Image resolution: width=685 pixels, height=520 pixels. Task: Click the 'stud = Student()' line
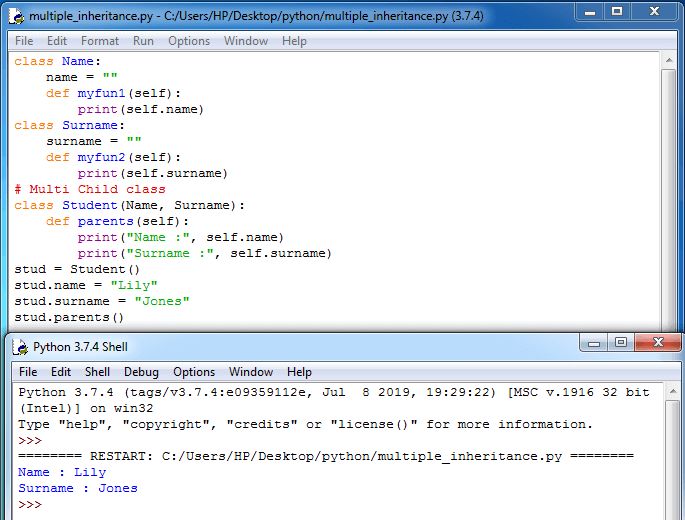click(77, 269)
